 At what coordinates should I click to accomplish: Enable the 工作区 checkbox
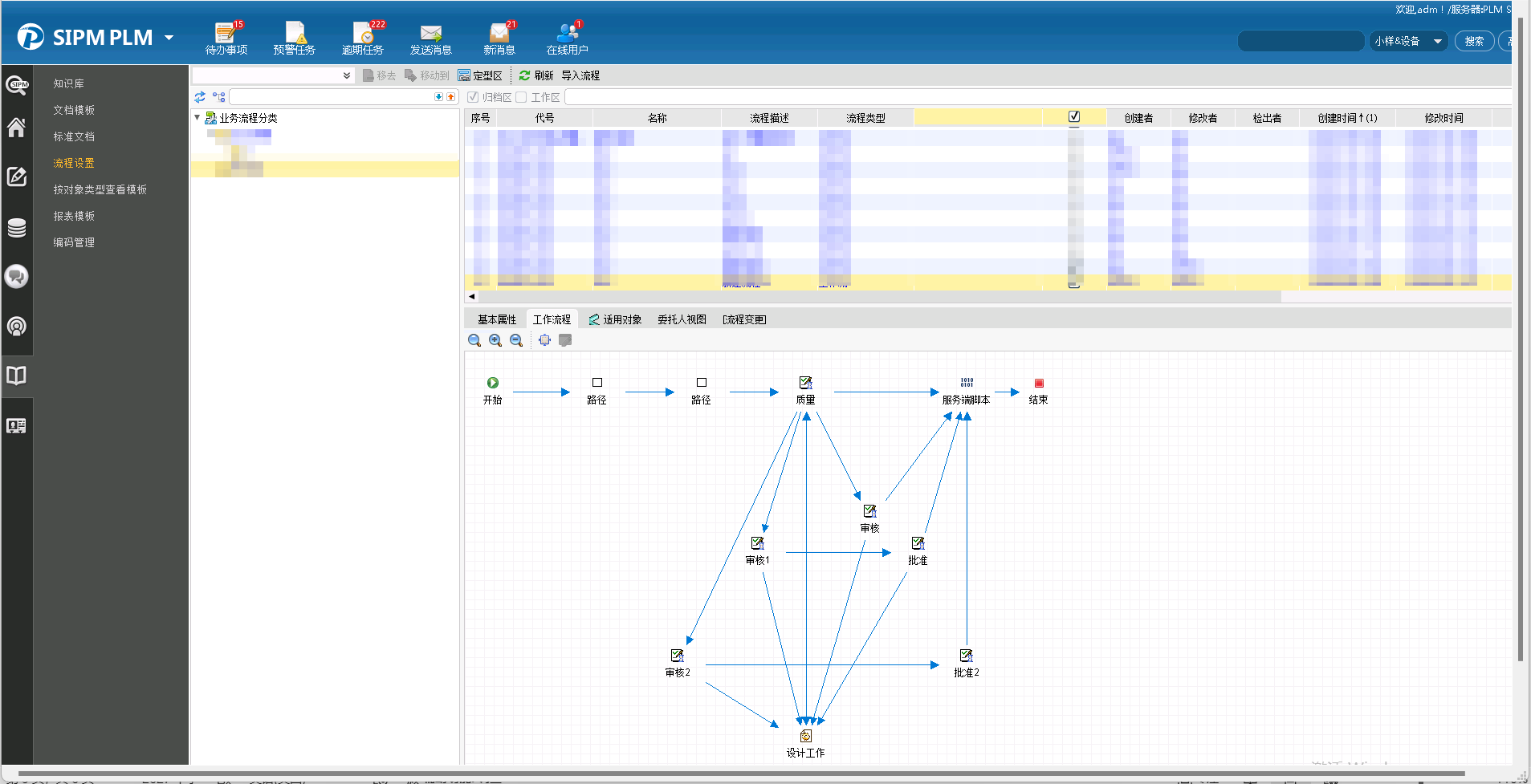521,97
